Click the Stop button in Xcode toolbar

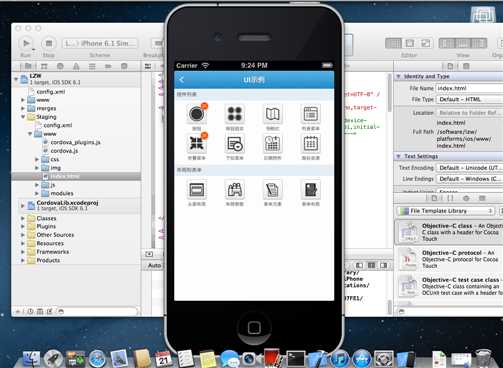pos(49,43)
